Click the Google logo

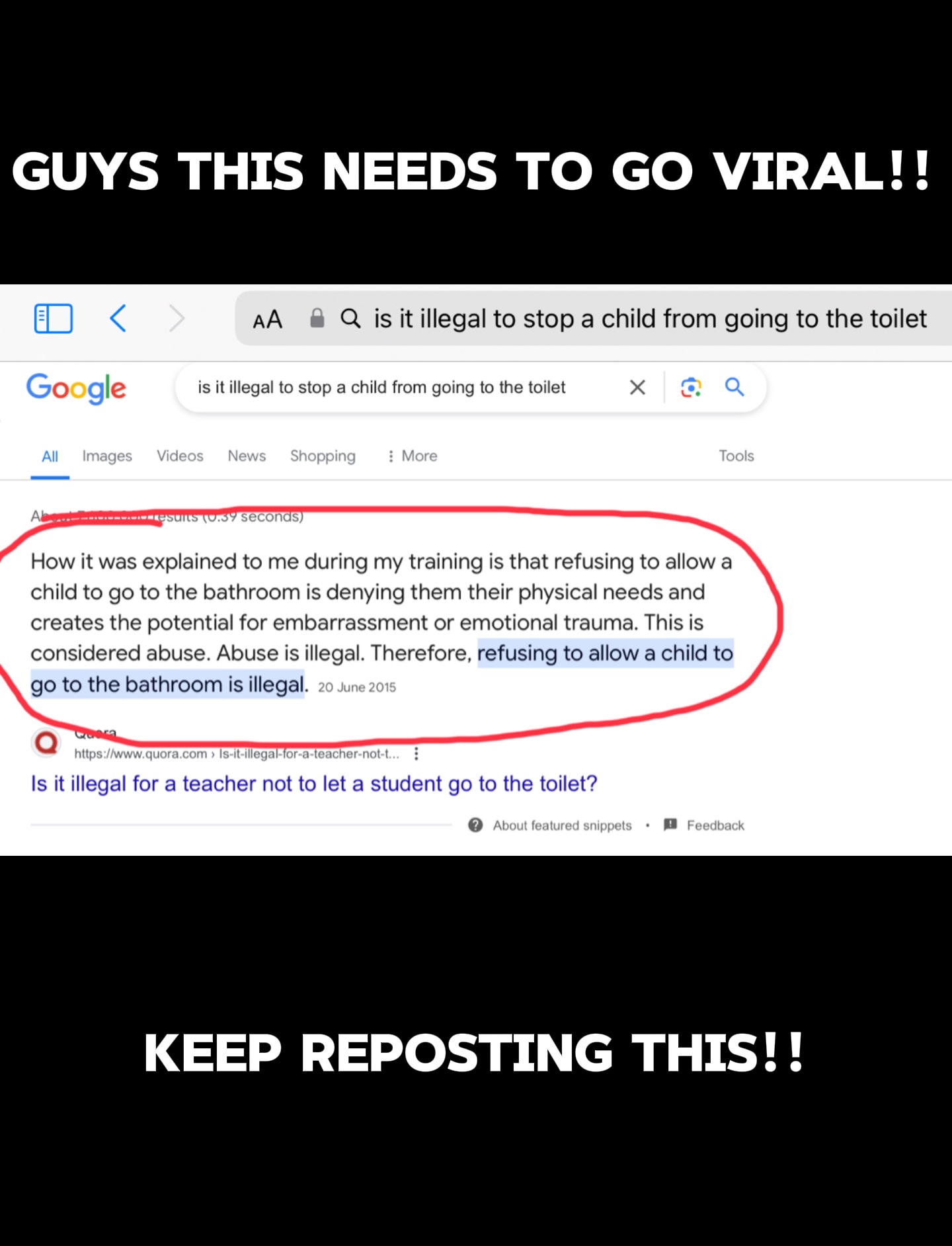tap(76, 388)
